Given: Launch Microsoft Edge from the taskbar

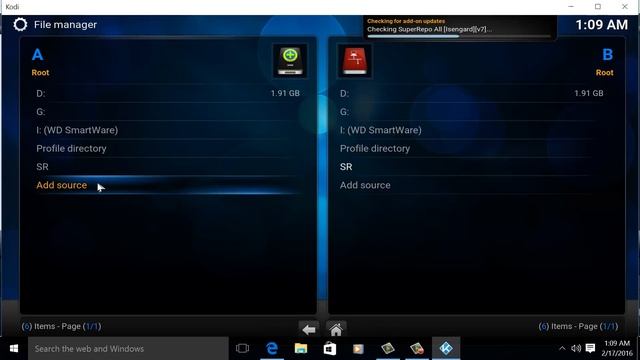Looking at the screenshot, I should (272, 349).
